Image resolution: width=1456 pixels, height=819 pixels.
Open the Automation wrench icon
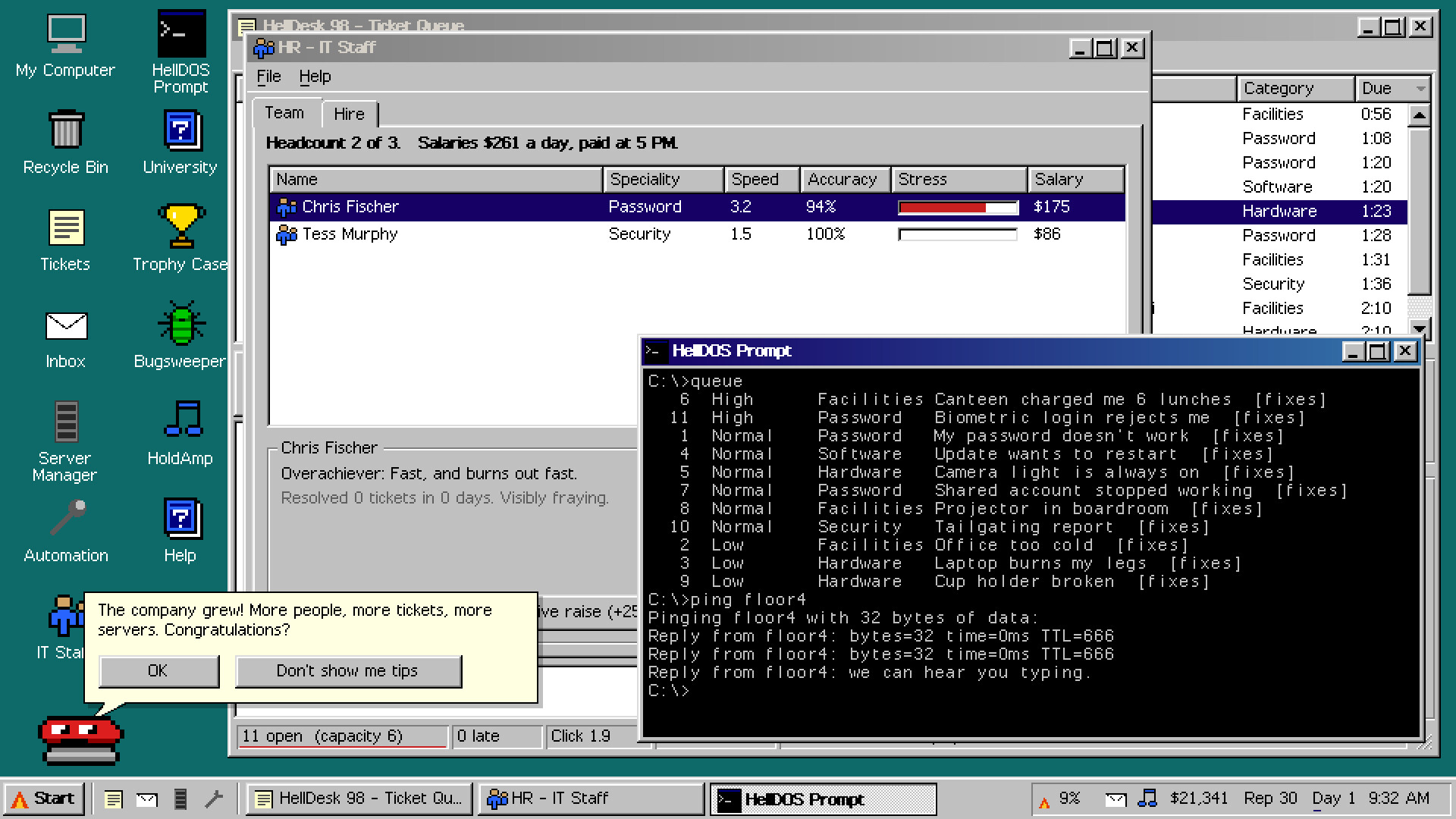coord(65,531)
